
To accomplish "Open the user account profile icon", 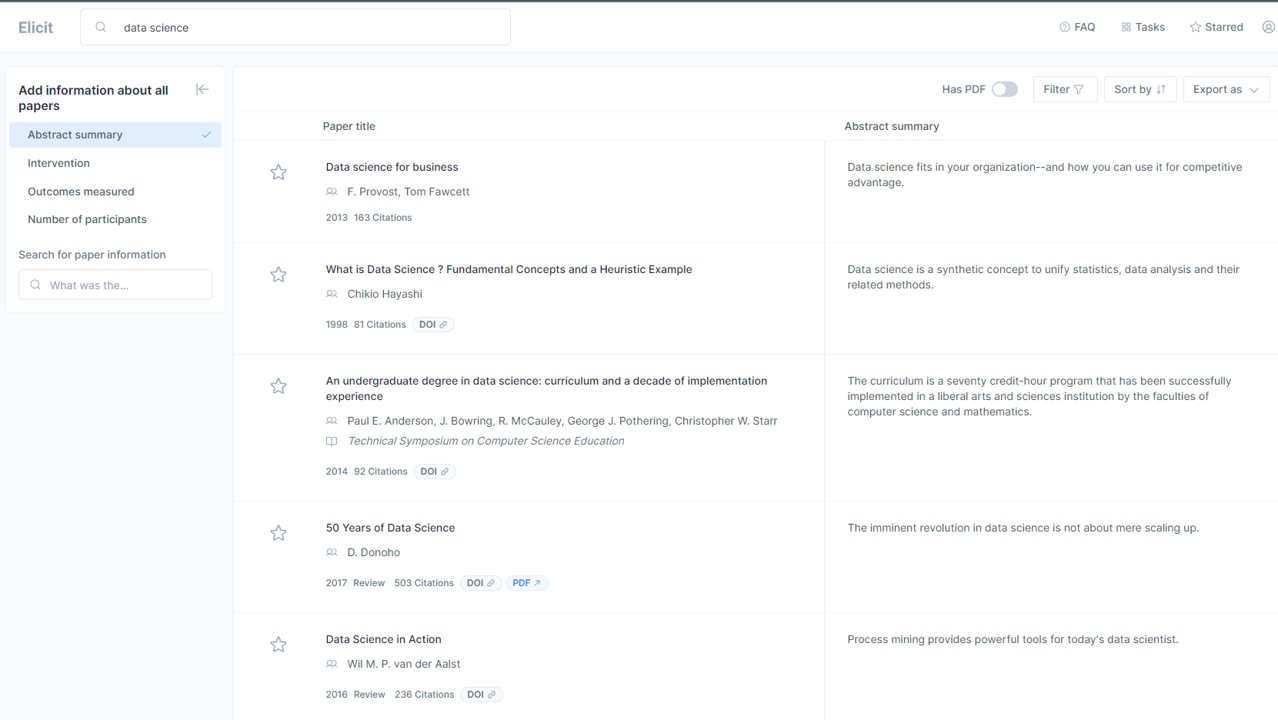I will coord(1267,27).
